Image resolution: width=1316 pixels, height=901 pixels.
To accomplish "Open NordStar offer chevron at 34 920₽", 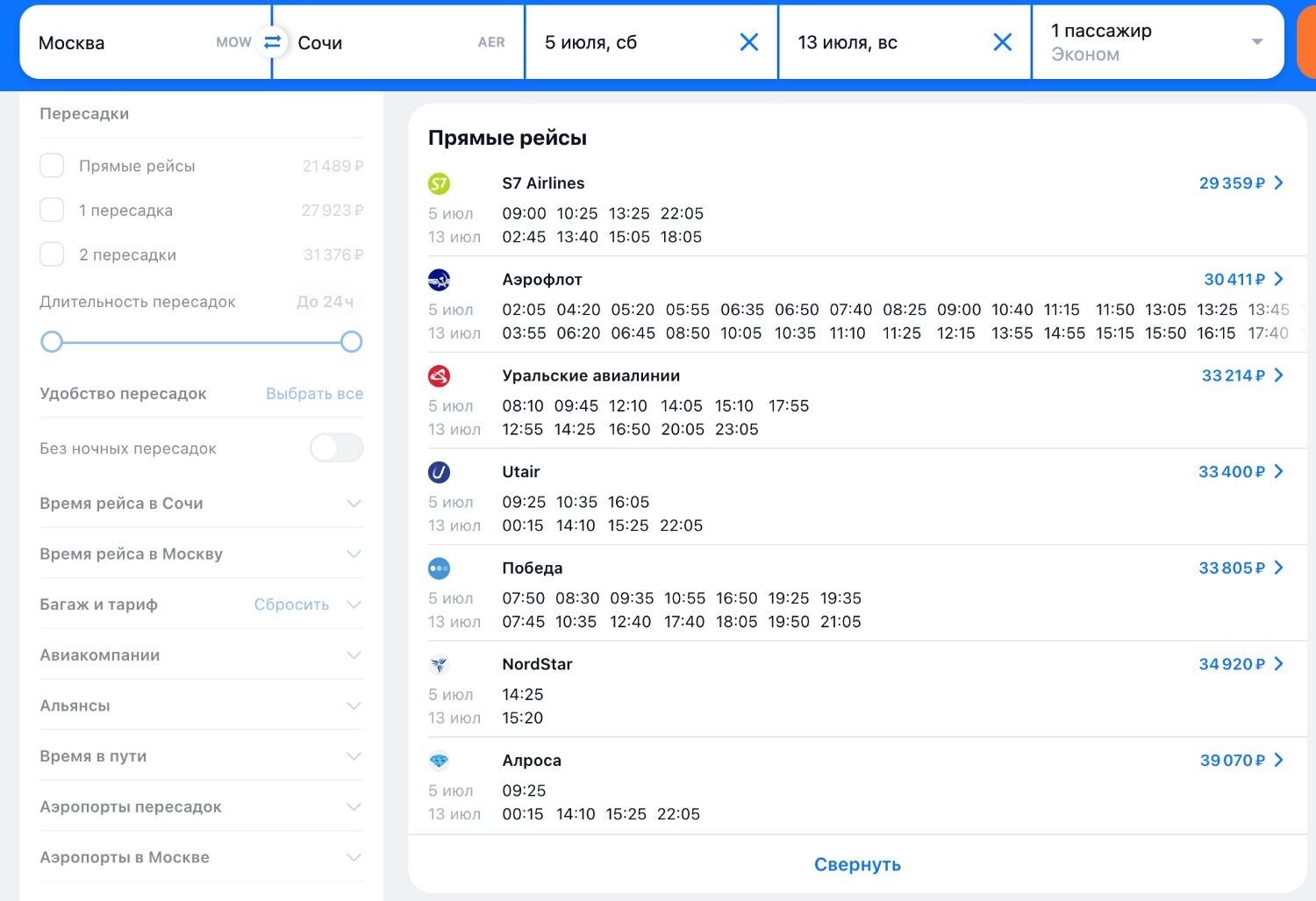I will [1278, 664].
